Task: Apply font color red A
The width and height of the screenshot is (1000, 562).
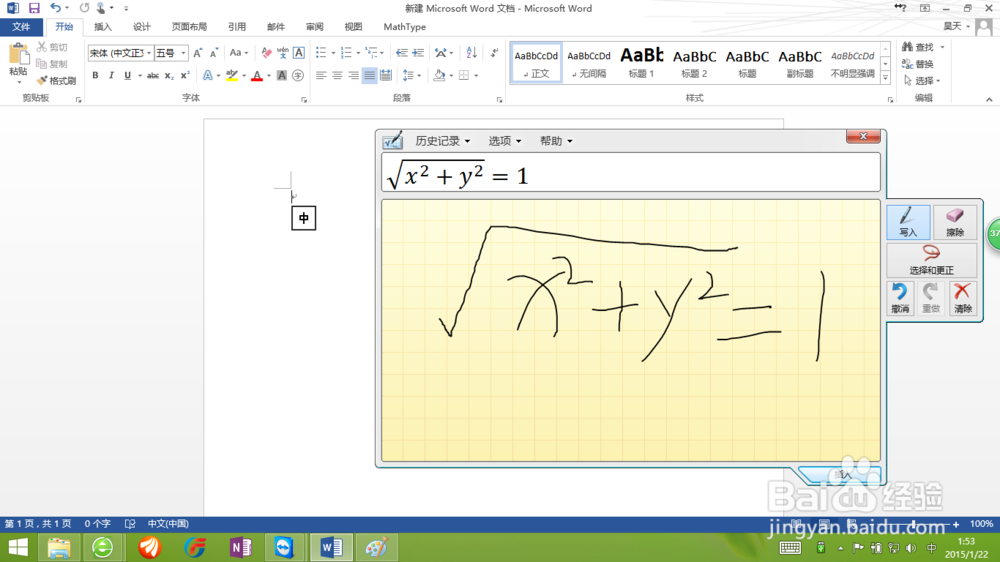Action: point(257,75)
